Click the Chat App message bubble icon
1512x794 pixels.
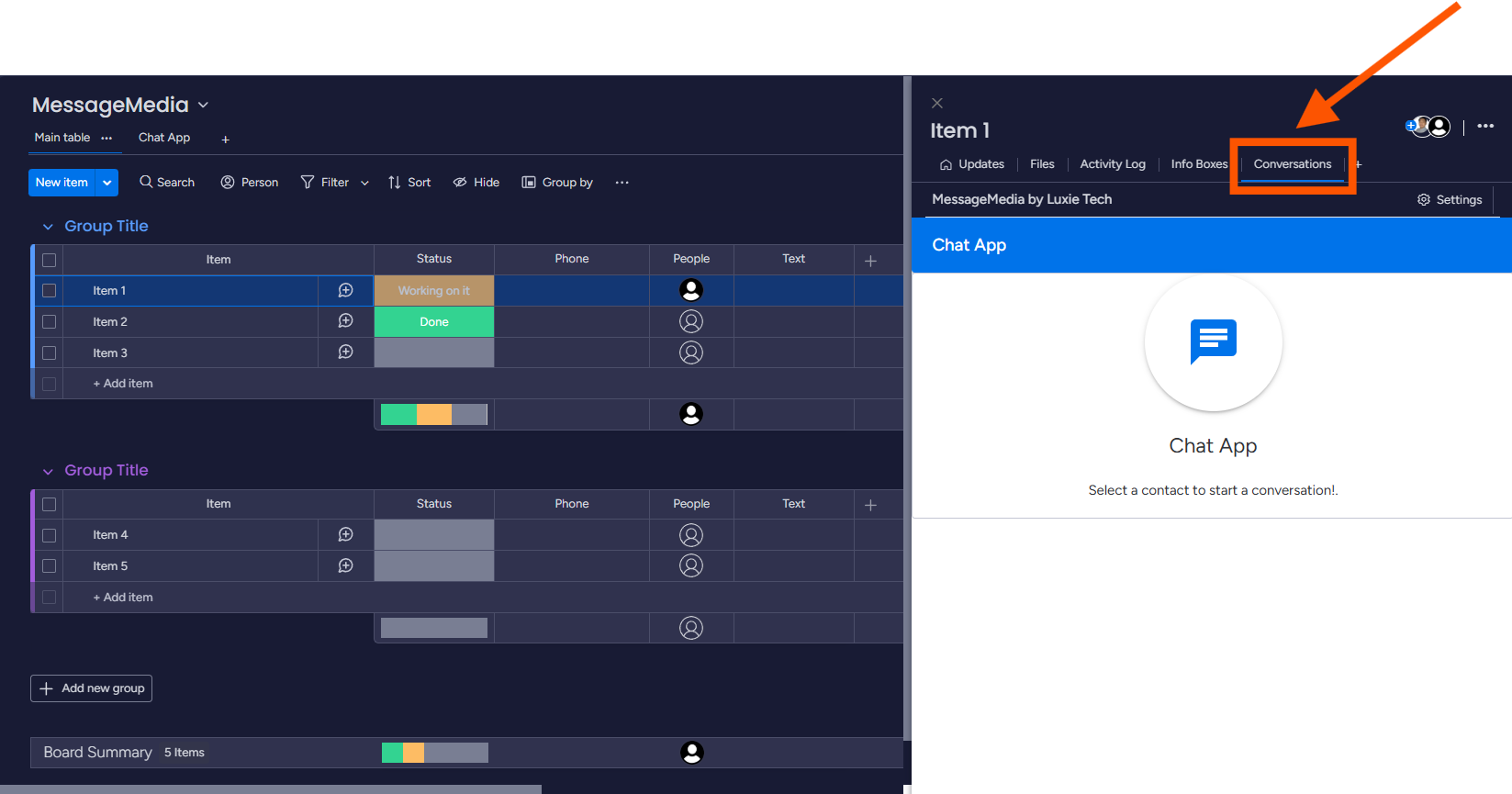1214,342
